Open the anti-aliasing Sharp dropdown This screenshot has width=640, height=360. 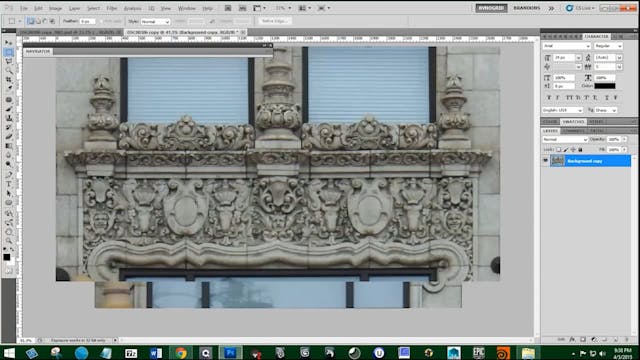click(x=607, y=110)
